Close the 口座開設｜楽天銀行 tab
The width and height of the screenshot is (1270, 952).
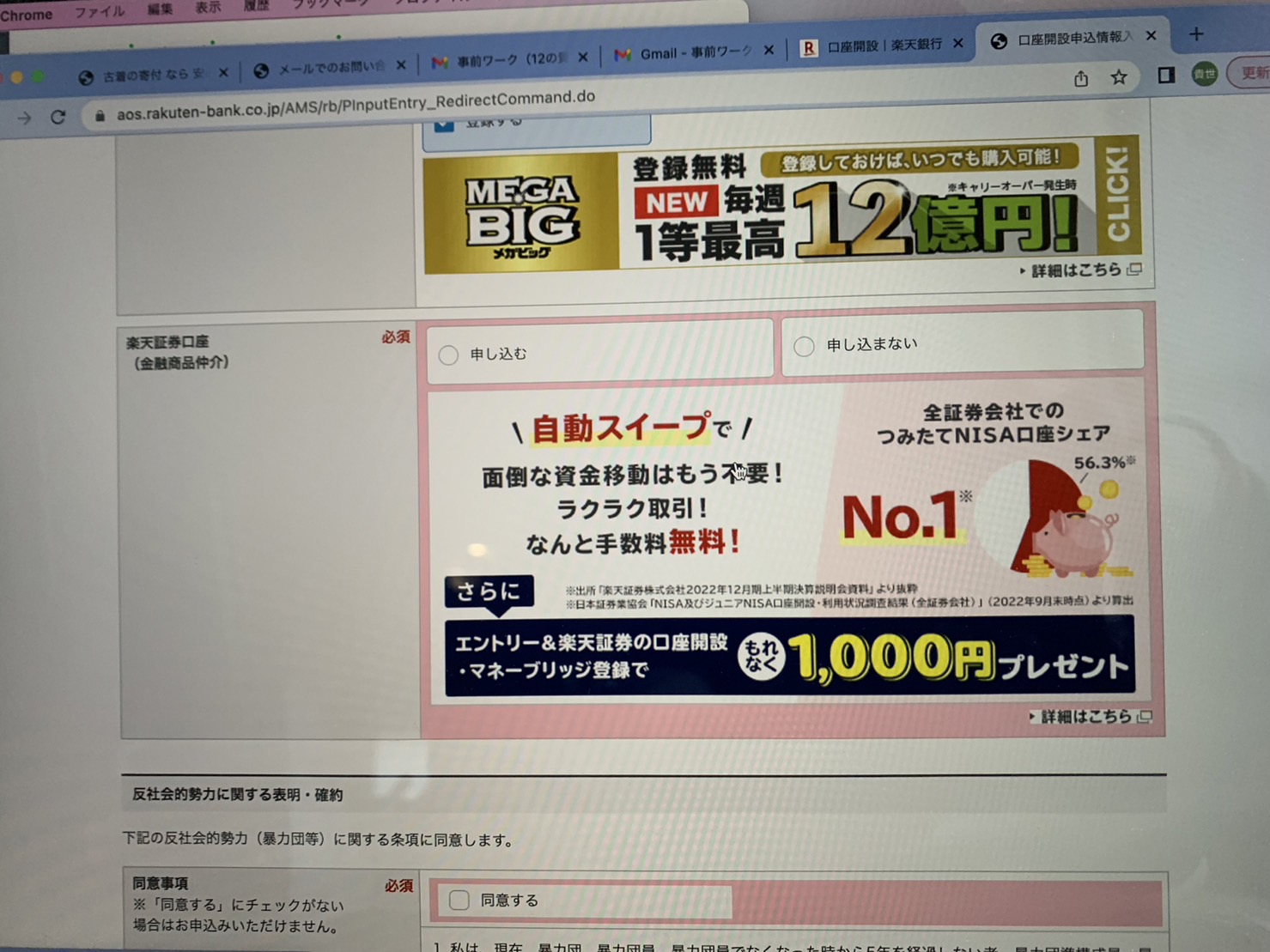click(x=958, y=43)
